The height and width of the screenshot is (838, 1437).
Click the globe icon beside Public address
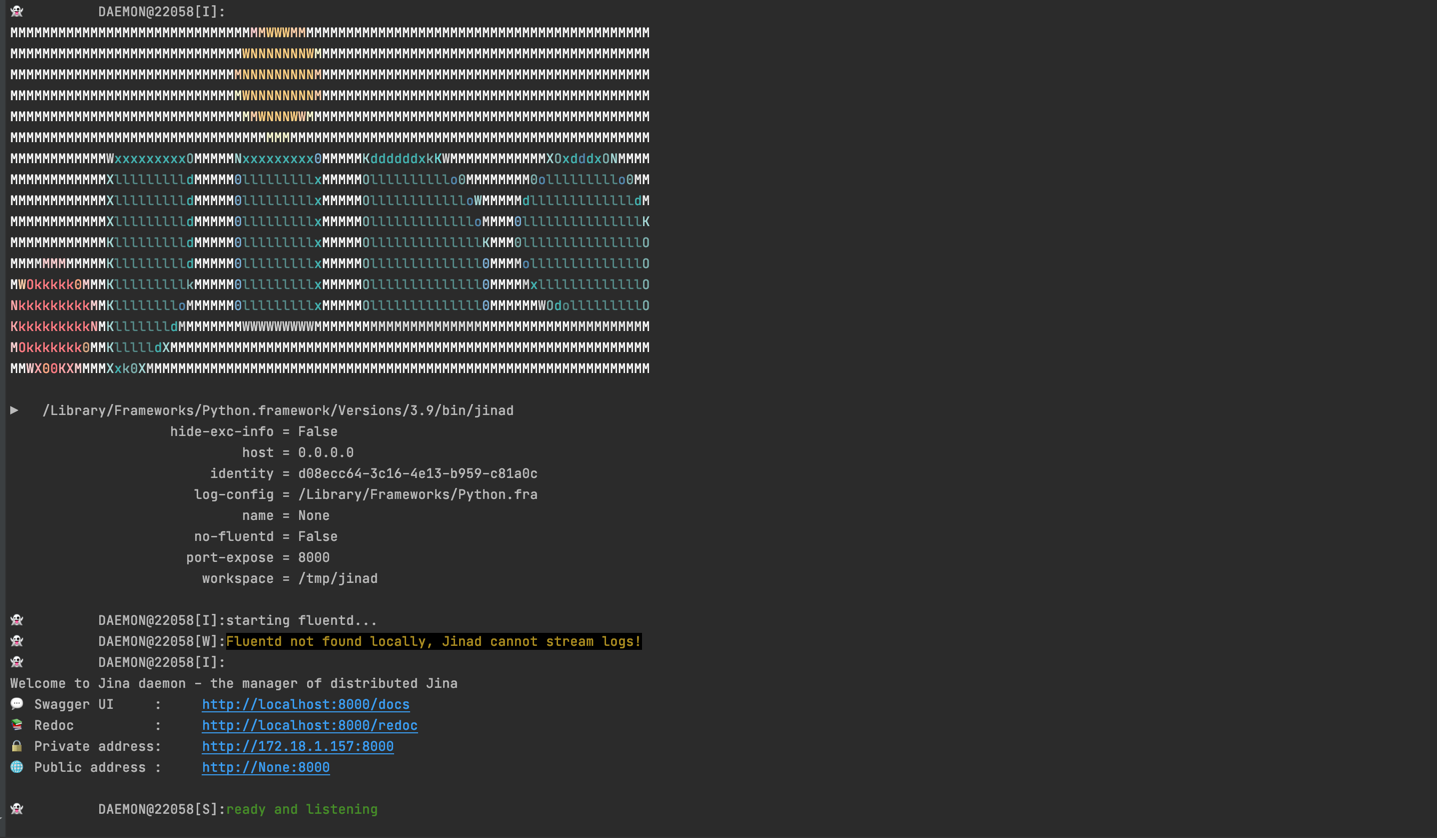17,767
